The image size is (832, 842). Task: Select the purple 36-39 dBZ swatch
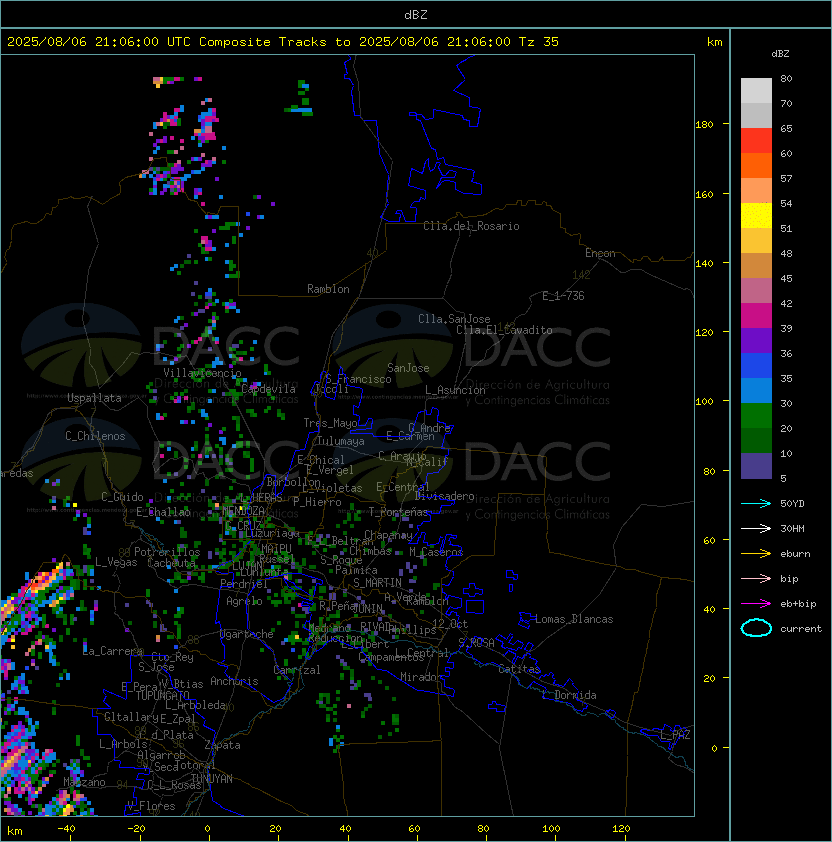coord(756,340)
